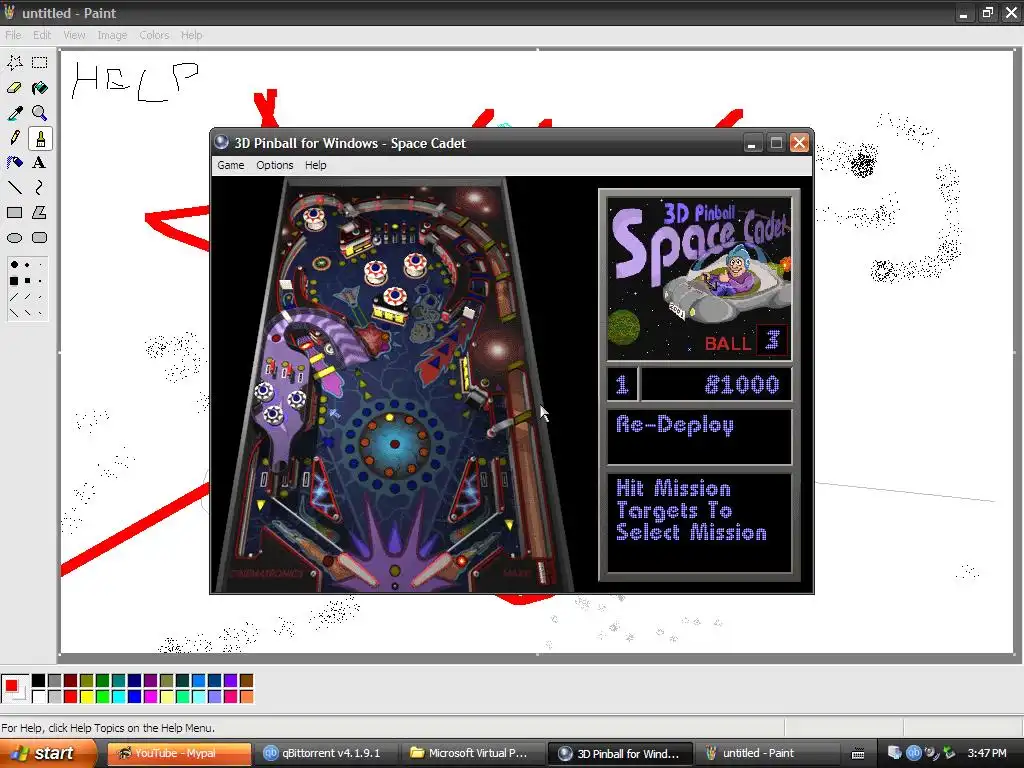Image resolution: width=1024 pixels, height=768 pixels.
Task: Choose the medium square brush shape
Action: [x=27, y=281]
